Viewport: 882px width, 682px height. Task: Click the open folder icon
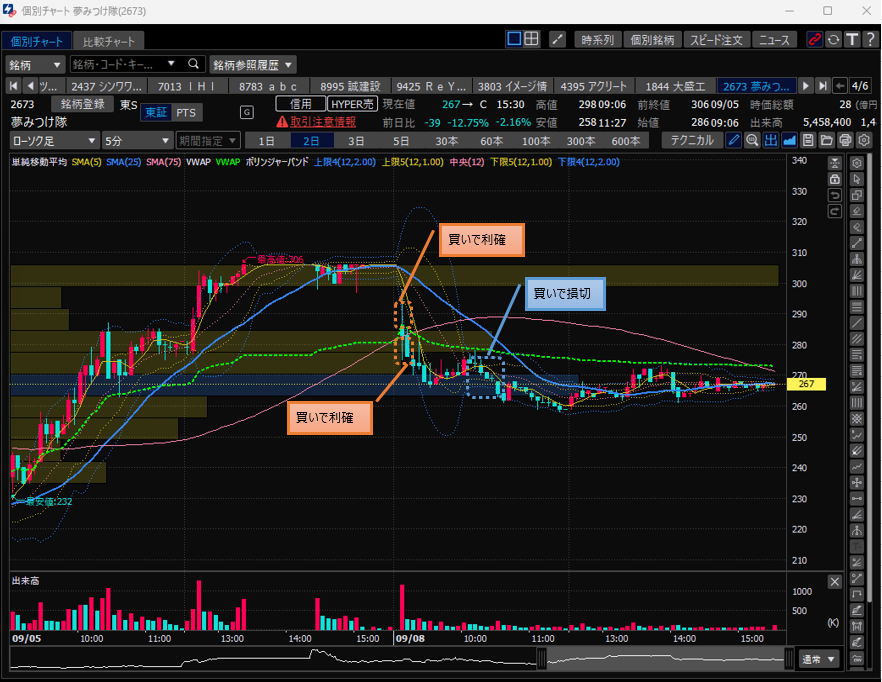click(827, 141)
